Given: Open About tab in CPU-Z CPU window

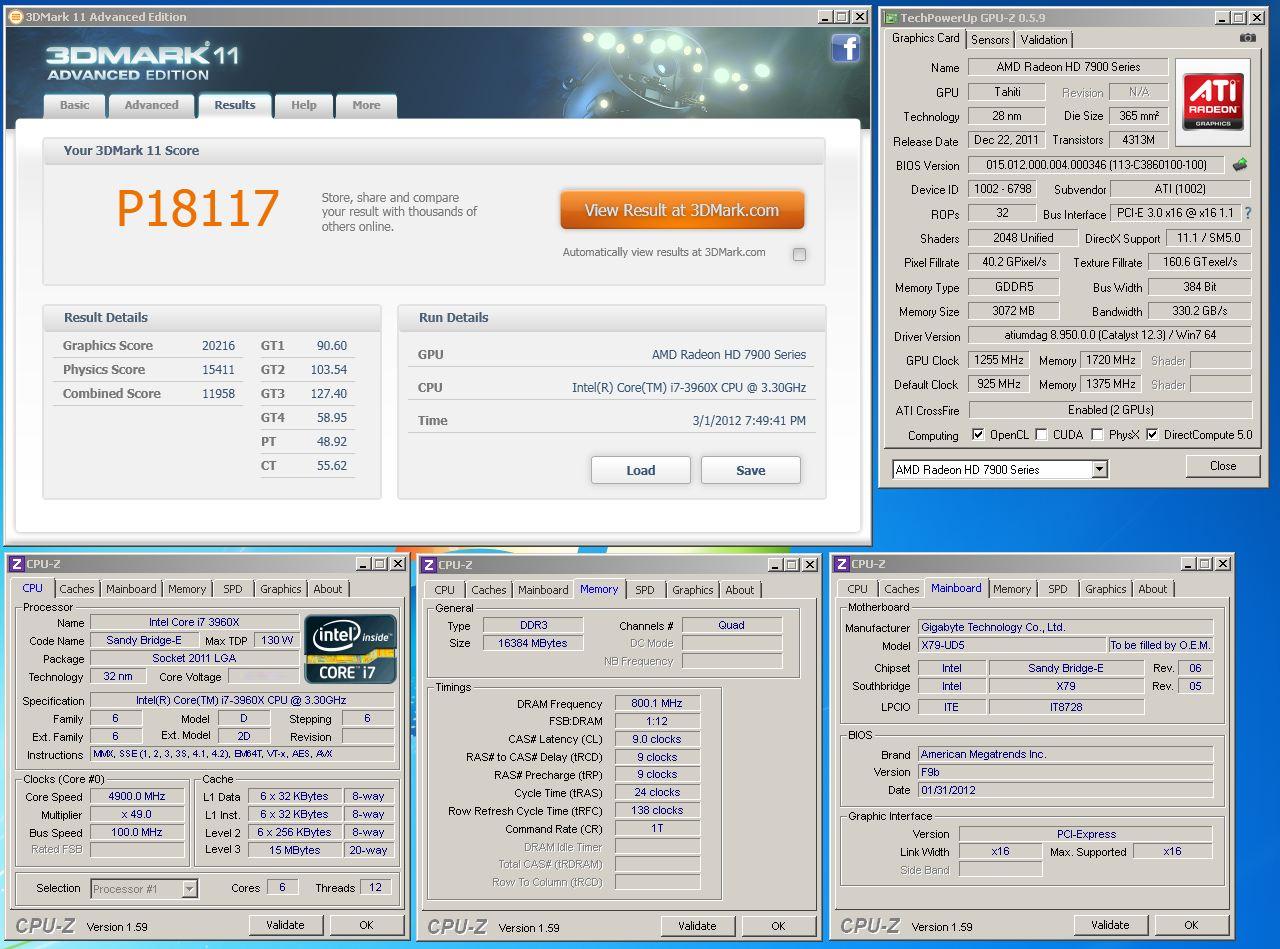Looking at the screenshot, I should click(x=328, y=589).
